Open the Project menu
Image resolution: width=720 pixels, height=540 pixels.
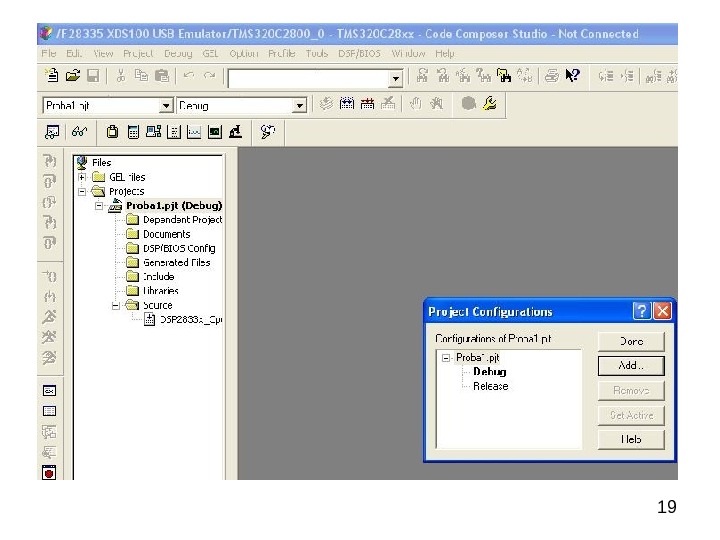point(138,54)
